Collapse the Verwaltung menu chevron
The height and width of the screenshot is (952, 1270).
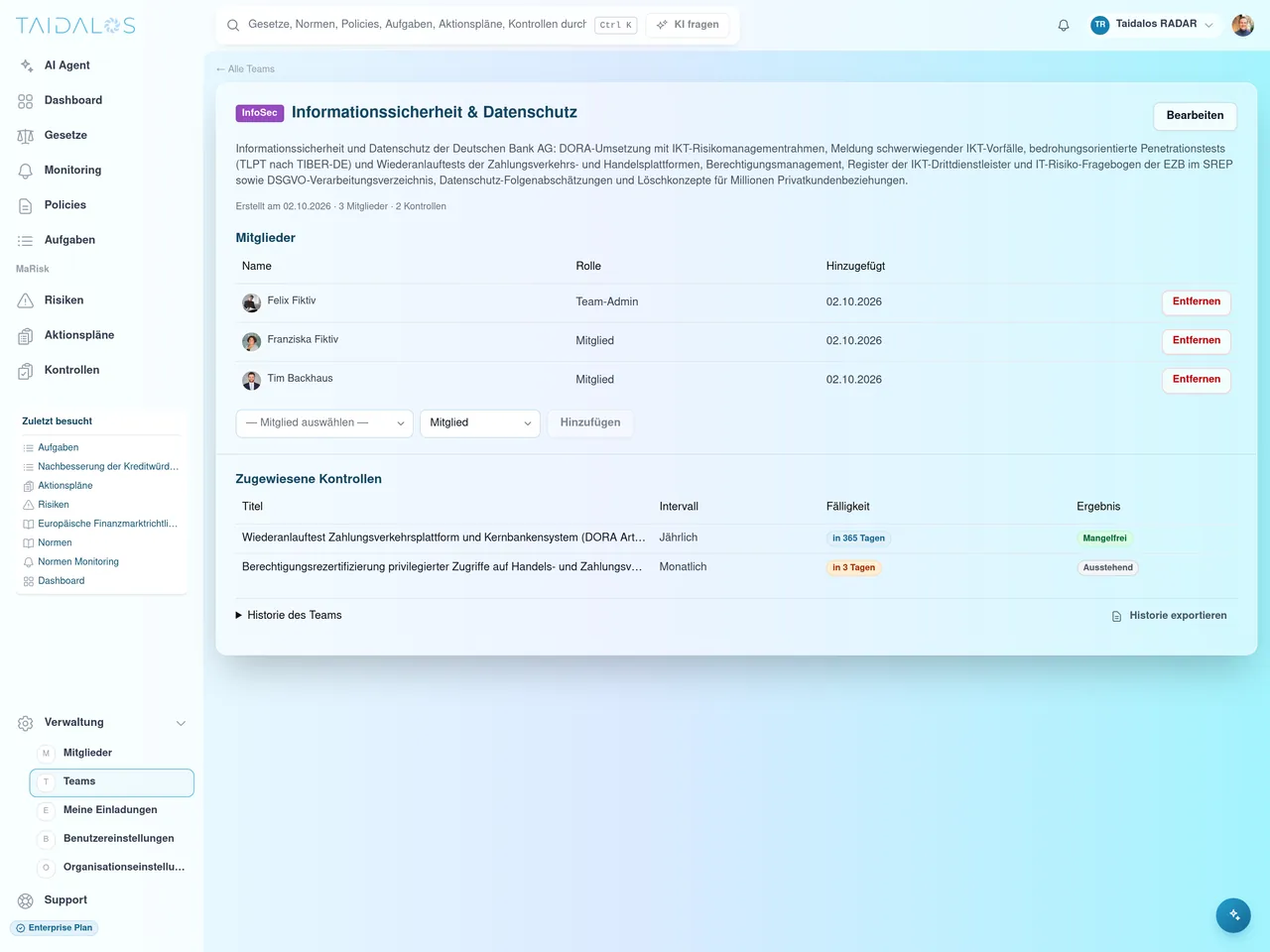181,724
